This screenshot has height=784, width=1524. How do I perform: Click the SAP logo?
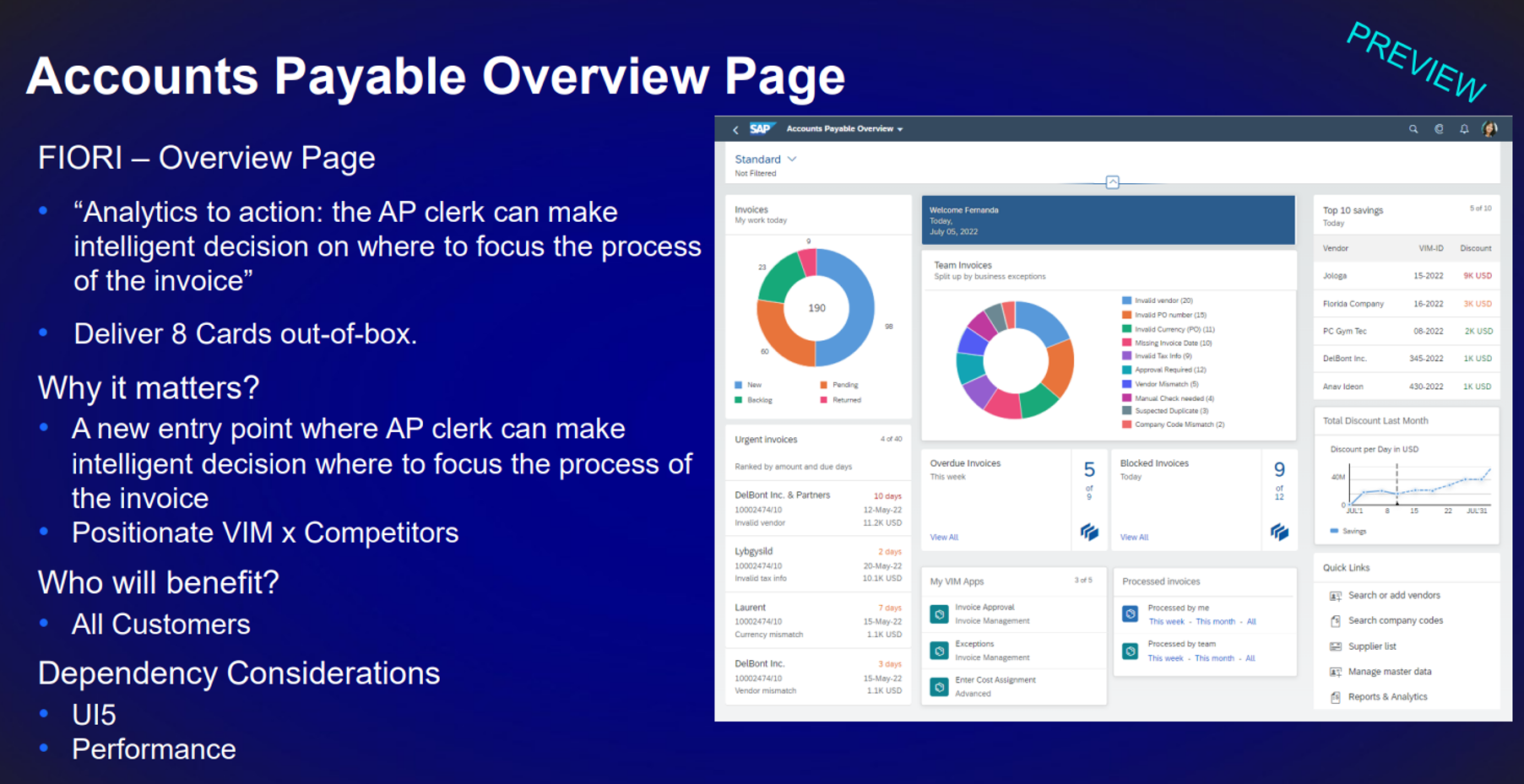(761, 129)
